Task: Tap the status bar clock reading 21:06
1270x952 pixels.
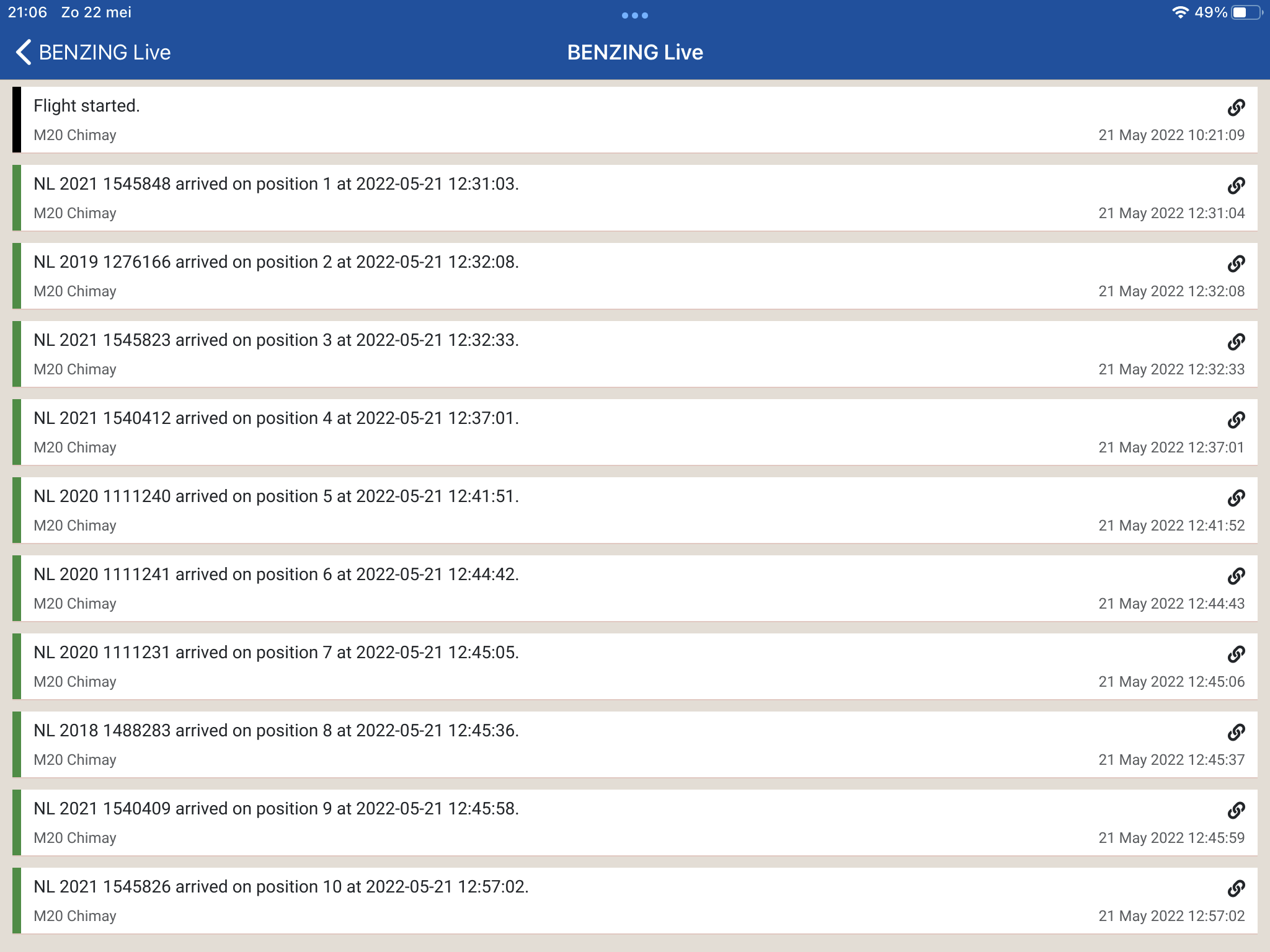Action: pyautogui.click(x=27, y=12)
